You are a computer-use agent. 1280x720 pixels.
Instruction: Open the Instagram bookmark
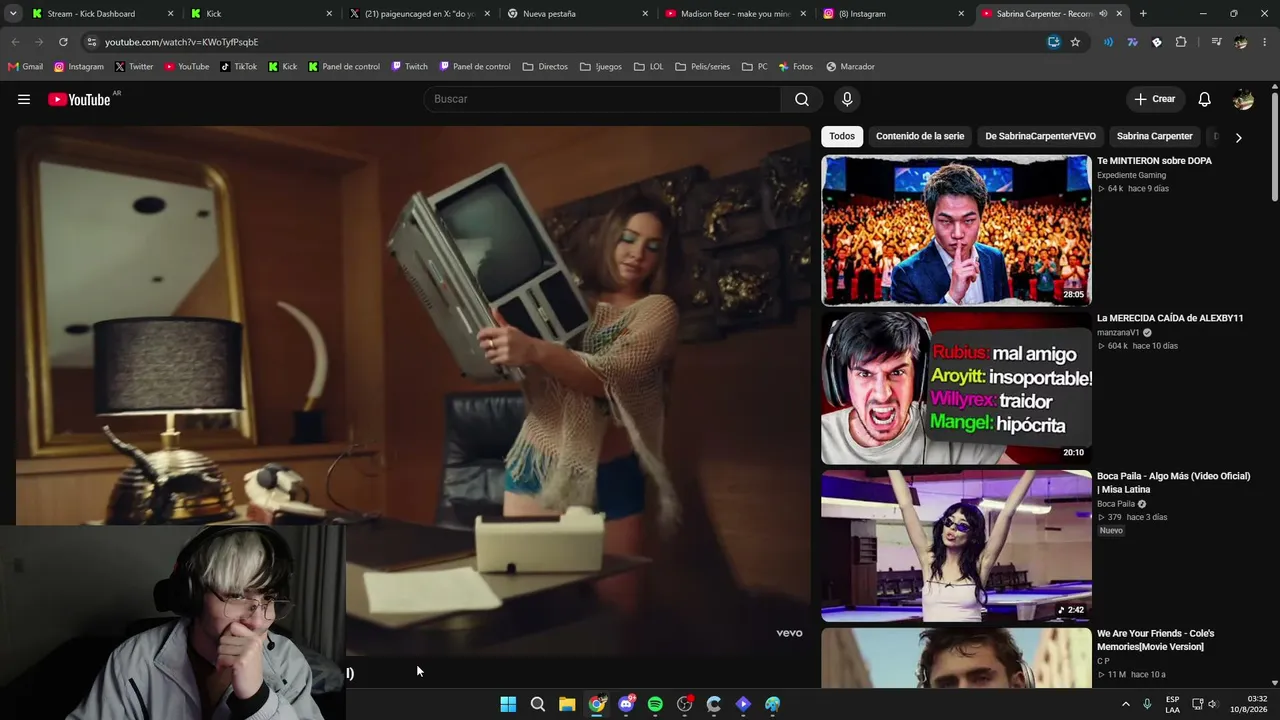pyautogui.click(x=78, y=67)
